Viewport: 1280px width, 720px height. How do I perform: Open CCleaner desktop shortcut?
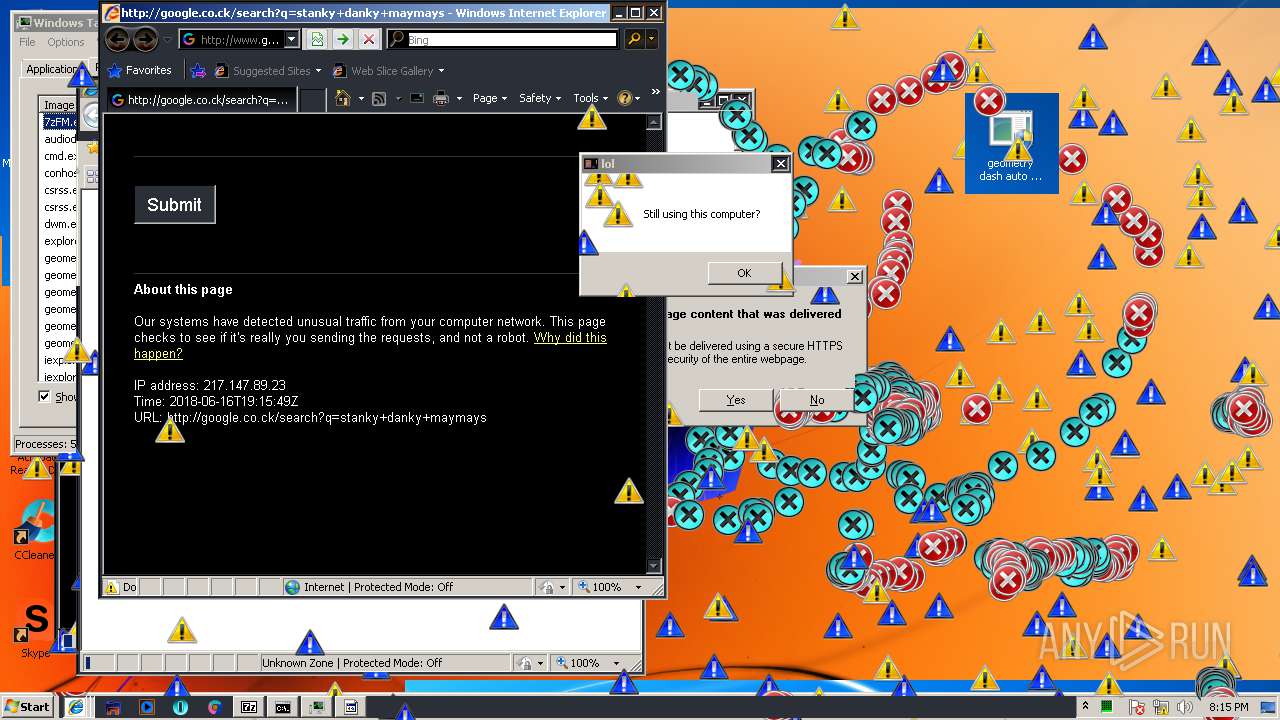[x=33, y=530]
